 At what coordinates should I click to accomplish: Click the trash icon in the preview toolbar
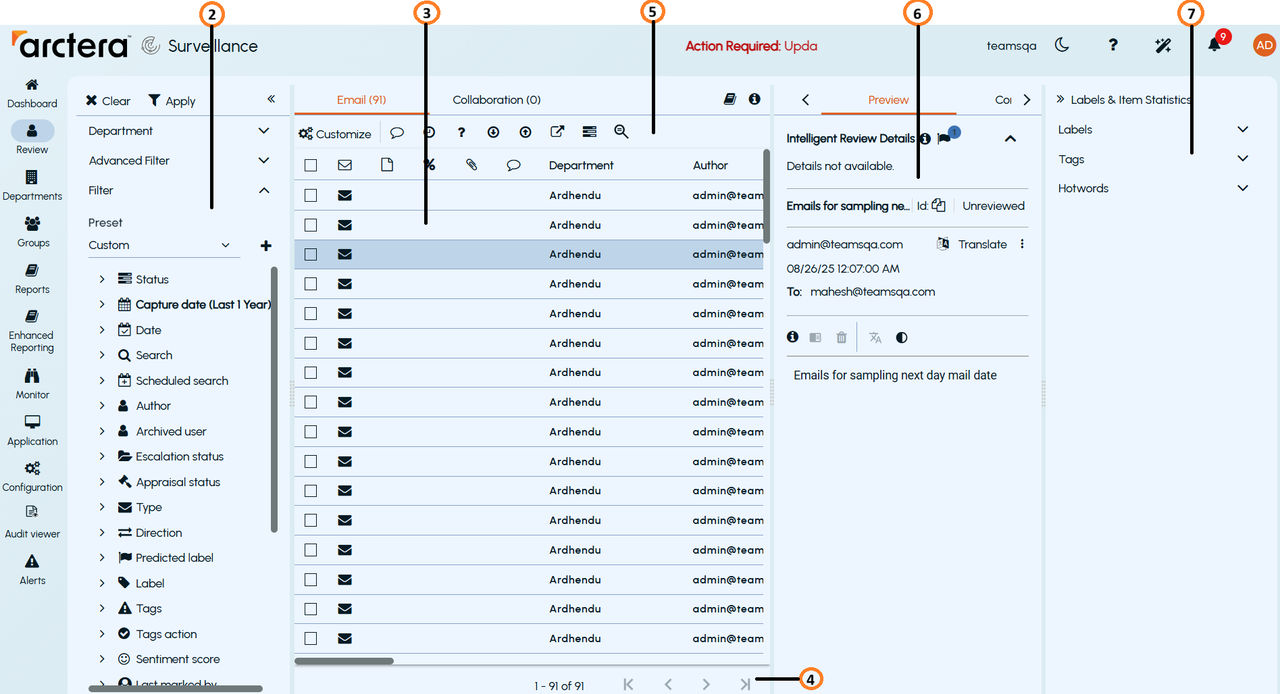(841, 338)
